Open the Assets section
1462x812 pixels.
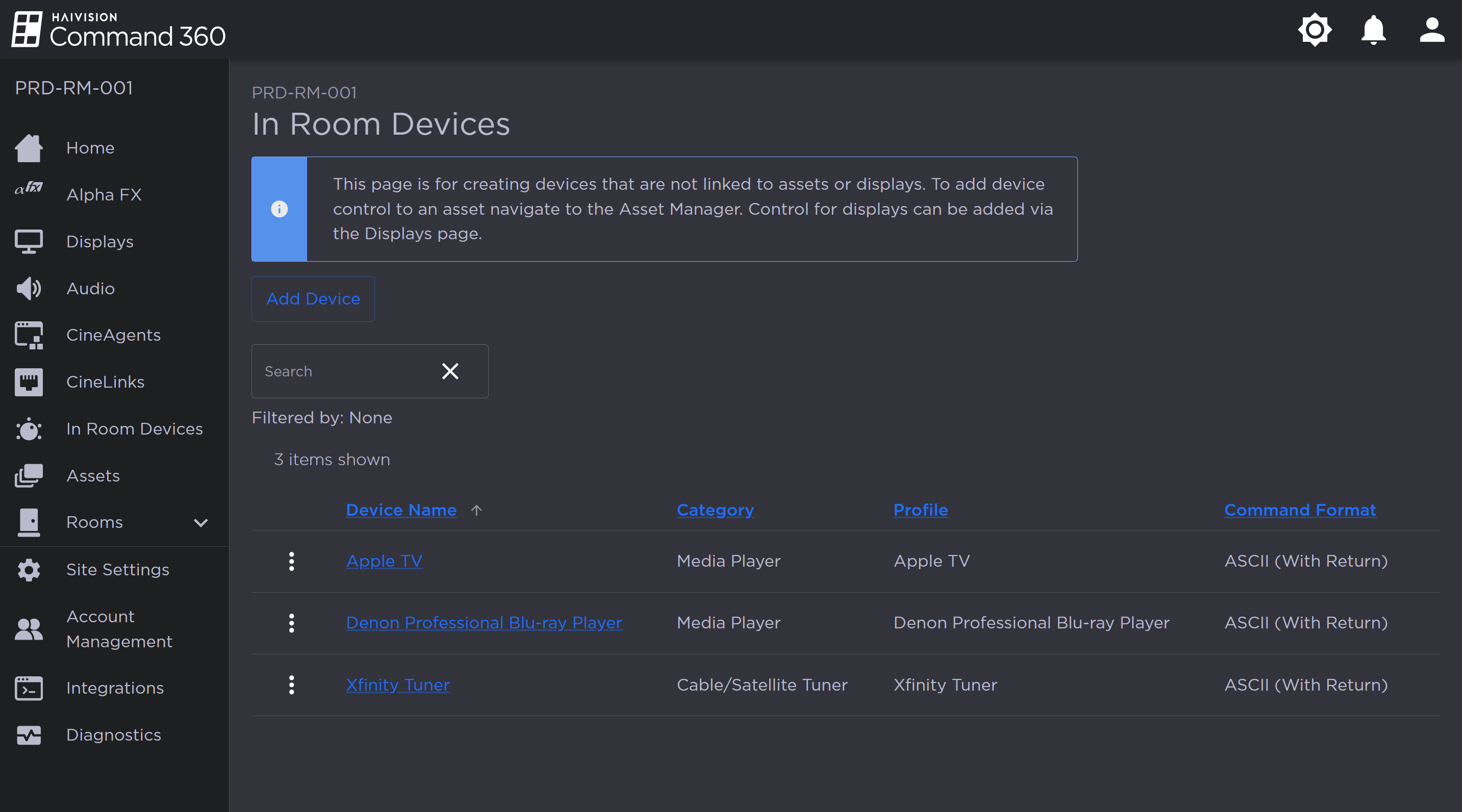click(93, 475)
